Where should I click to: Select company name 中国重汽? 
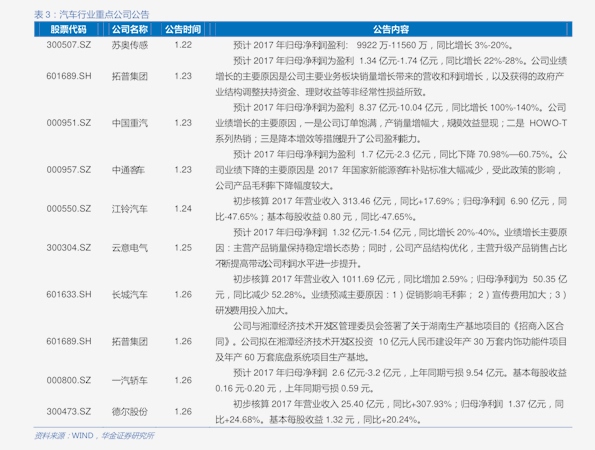click(129, 123)
